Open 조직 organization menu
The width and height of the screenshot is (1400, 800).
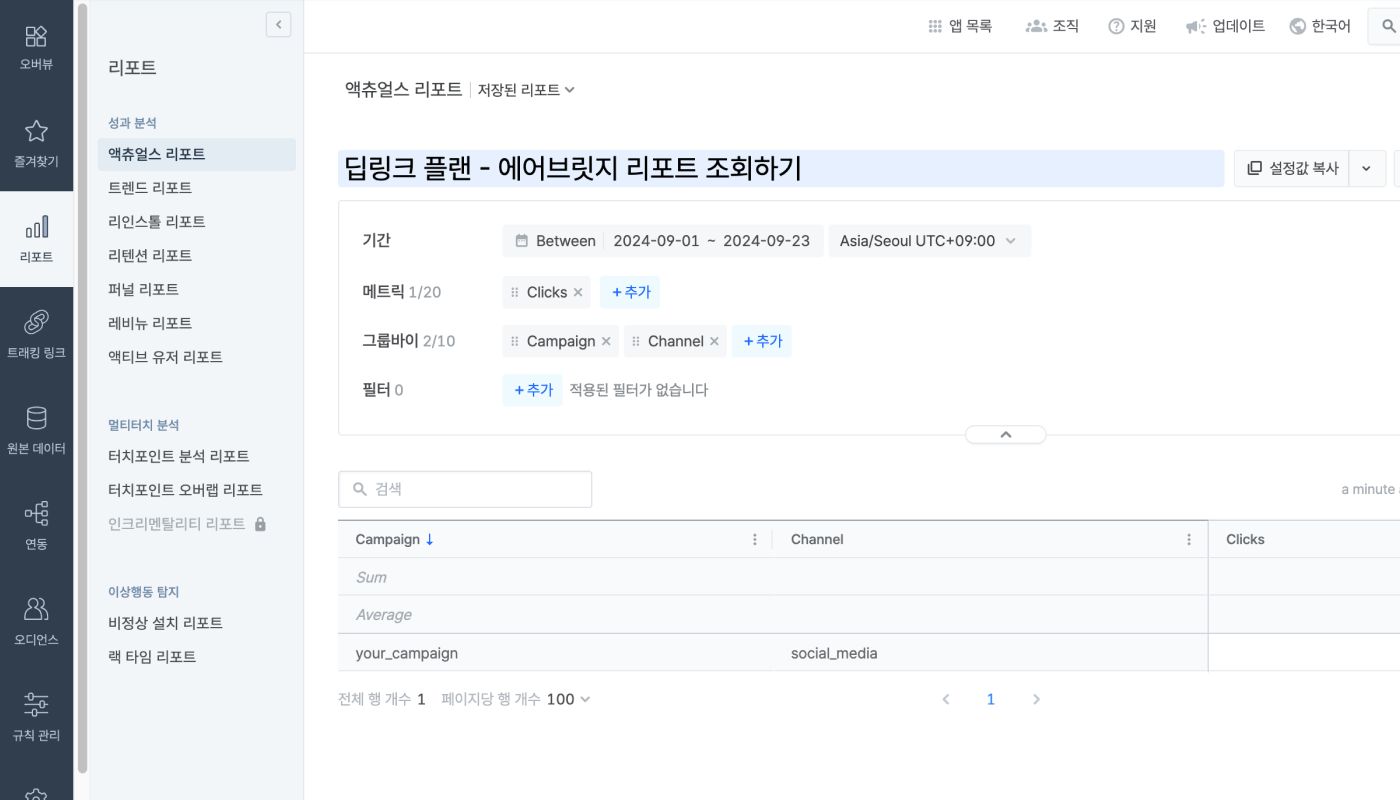pyautogui.click(x=1052, y=26)
